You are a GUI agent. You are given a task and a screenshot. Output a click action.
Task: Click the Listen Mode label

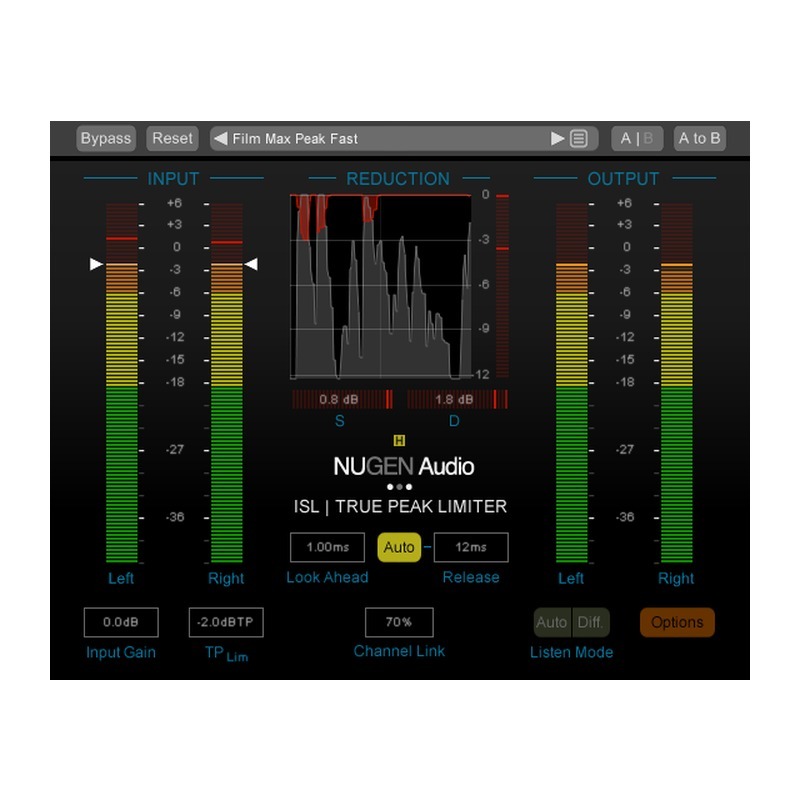(x=571, y=653)
